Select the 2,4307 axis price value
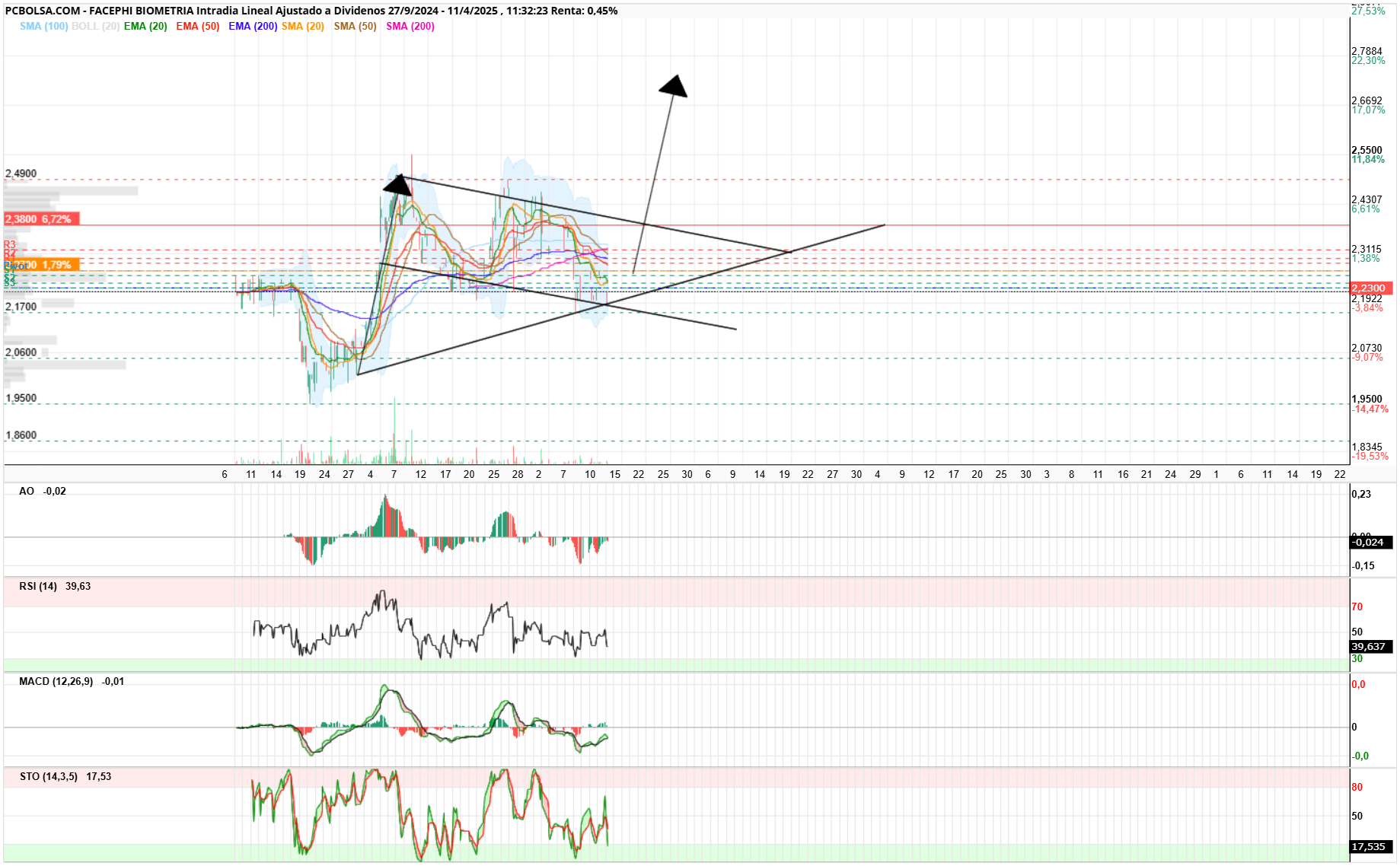The width and height of the screenshot is (1400, 866). (1367, 200)
